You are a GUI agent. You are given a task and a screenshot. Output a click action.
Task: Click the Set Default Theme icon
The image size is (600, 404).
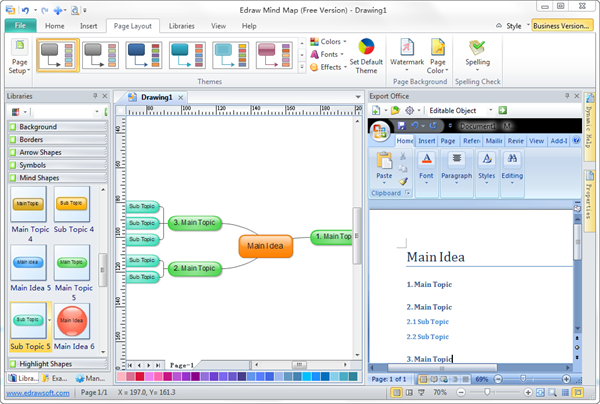(366, 56)
